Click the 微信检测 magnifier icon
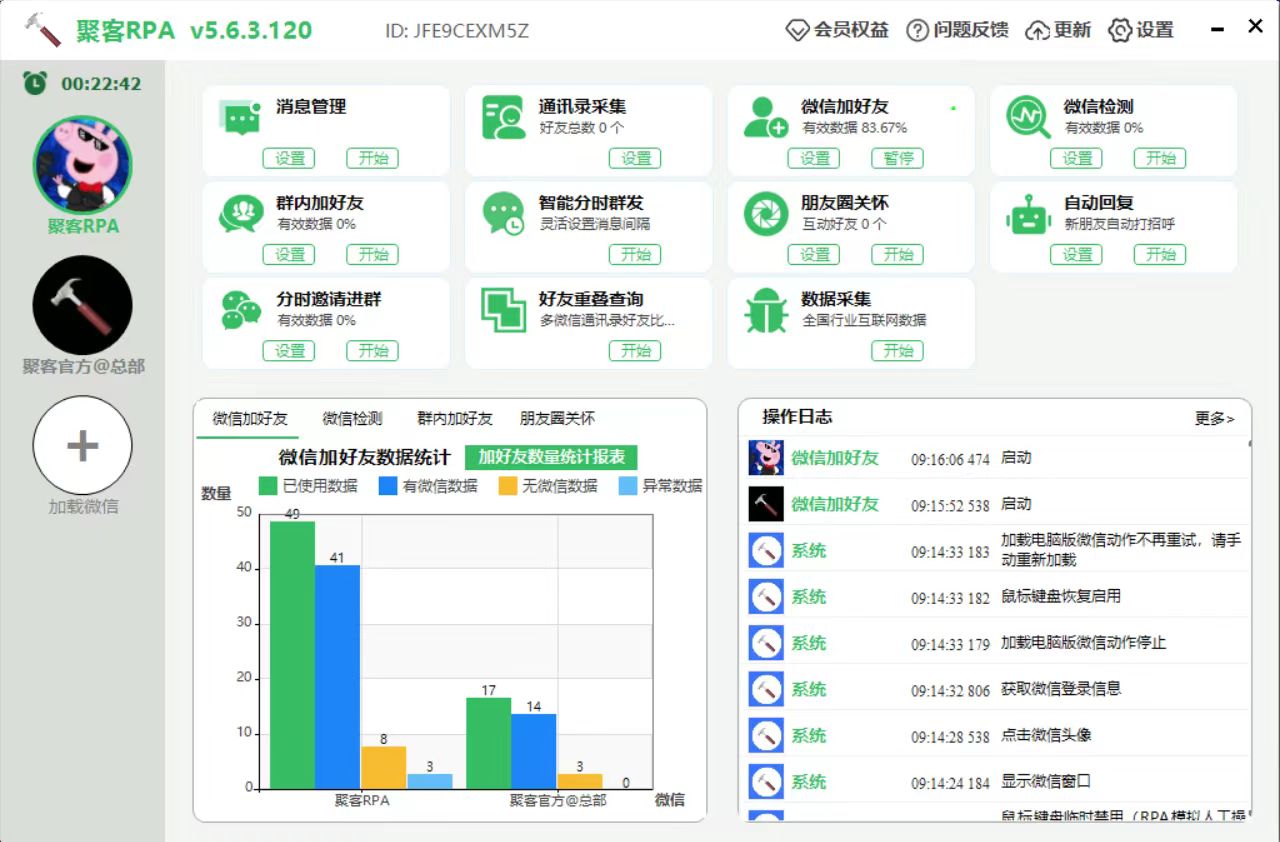This screenshot has width=1280, height=842. pos(1028,117)
